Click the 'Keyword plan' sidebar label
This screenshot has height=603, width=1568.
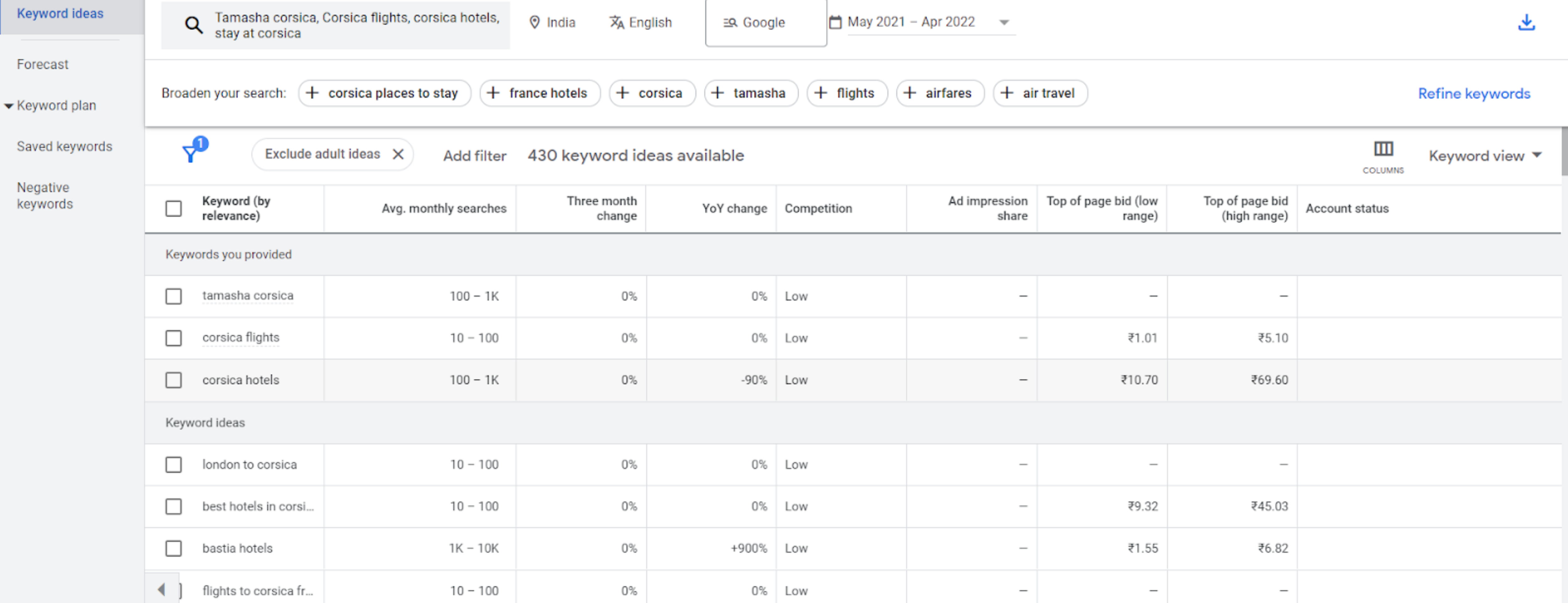coord(56,106)
